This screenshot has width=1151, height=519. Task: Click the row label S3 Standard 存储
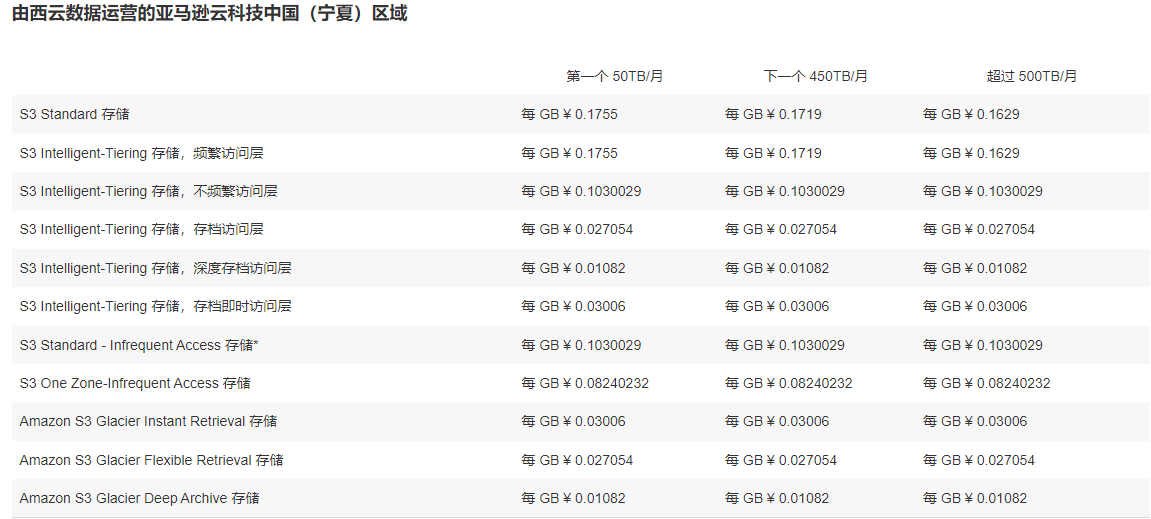point(75,115)
